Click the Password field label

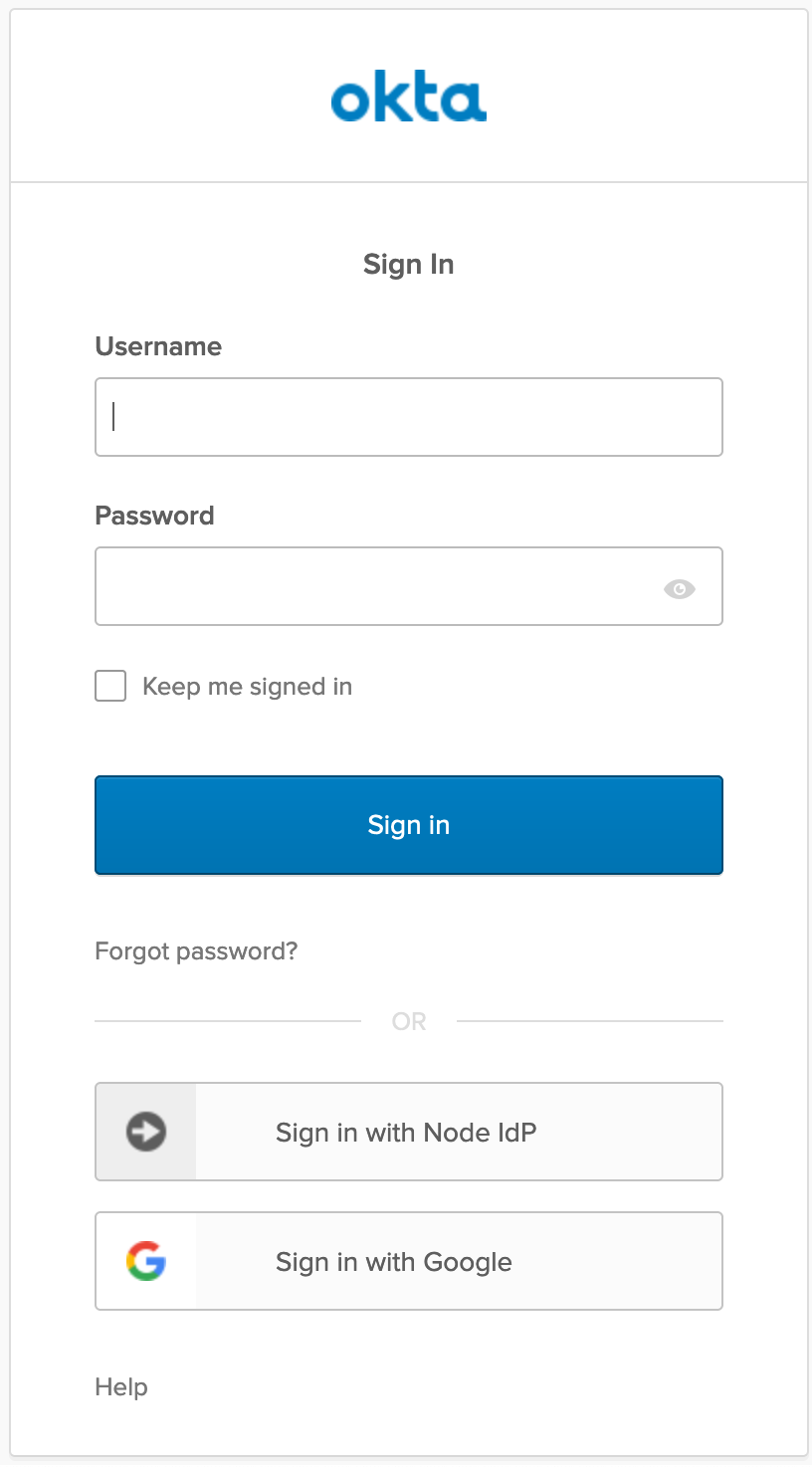click(x=154, y=516)
